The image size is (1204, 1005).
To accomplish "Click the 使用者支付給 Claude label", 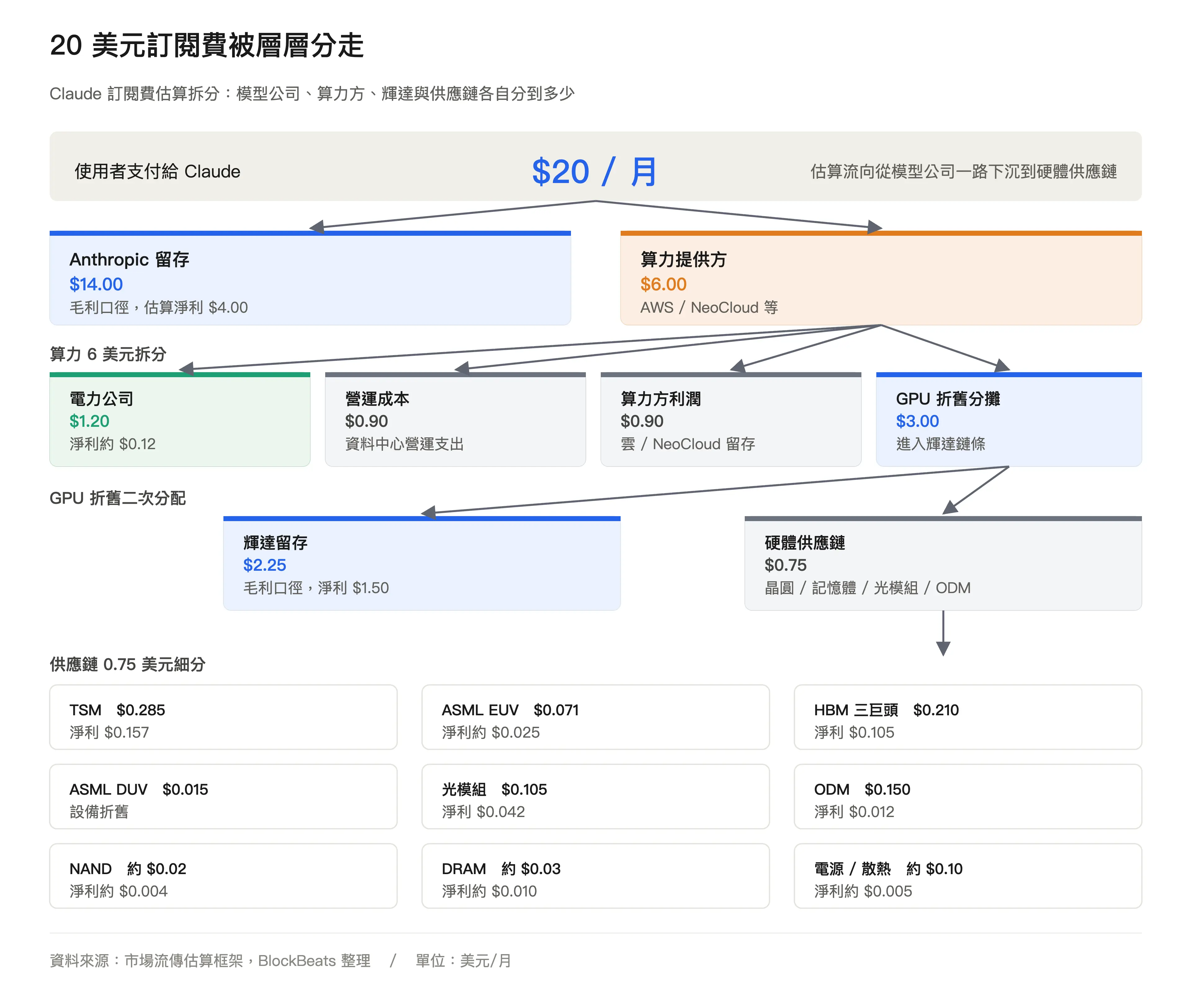I will pyautogui.click(x=158, y=171).
